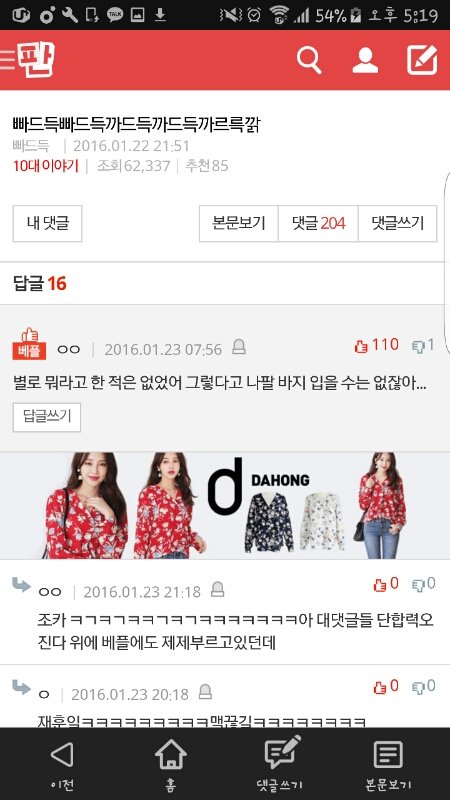
Task: Click the 답글쓰기 reply button
Action: [x=47, y=417]
